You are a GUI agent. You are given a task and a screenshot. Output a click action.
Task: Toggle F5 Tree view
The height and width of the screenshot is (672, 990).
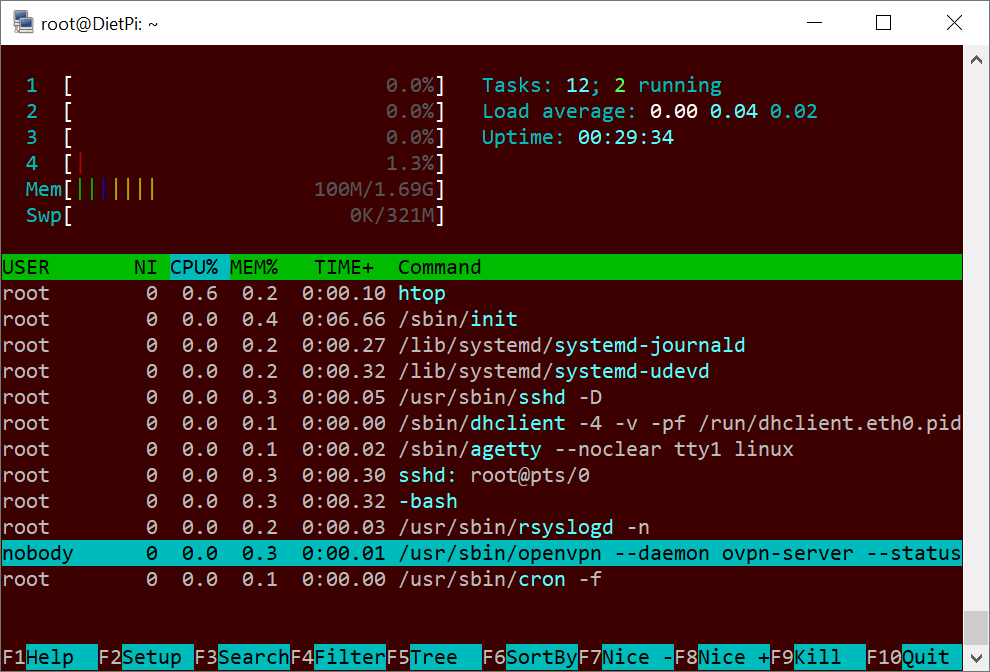pos(434,657)
